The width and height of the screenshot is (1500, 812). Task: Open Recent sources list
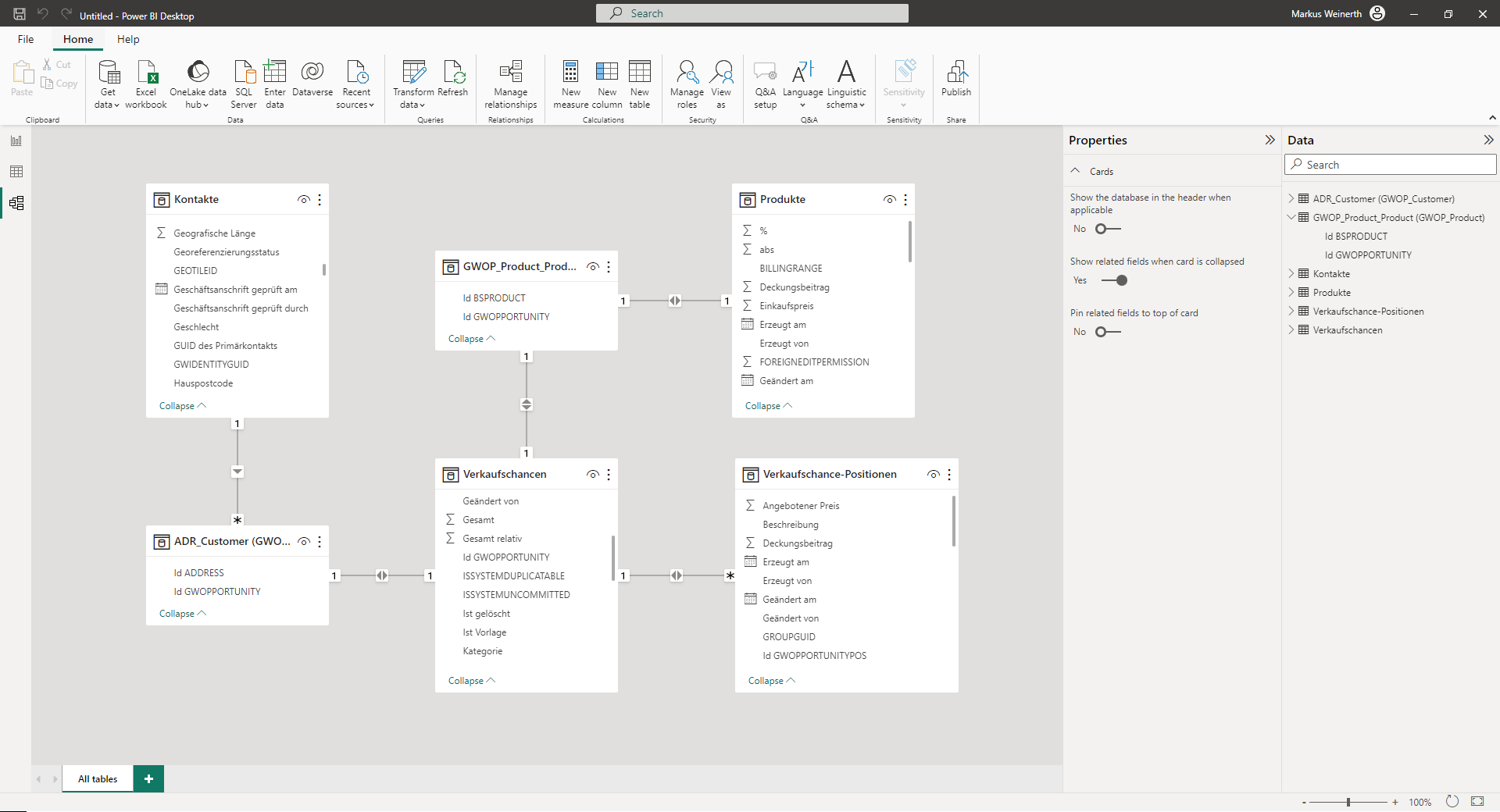(356, 84)
